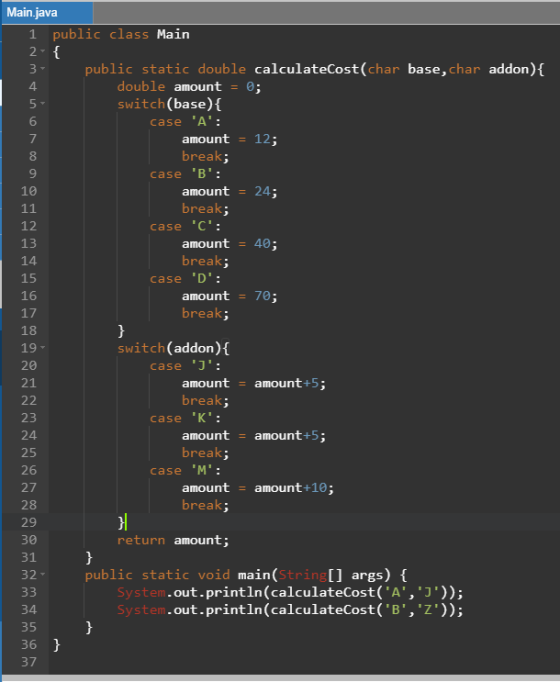Click the case 'J': label
Viewport: 560px width, 682px height.
185,365
